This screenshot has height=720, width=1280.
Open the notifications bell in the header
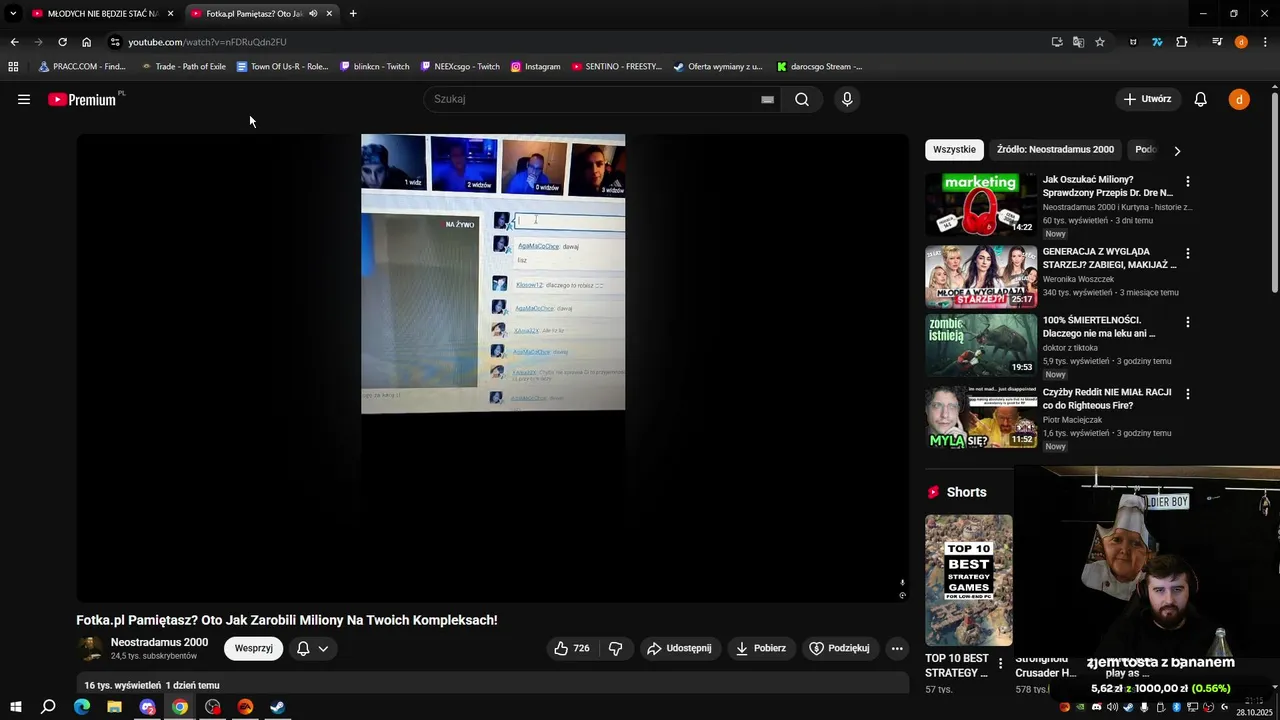pos(1201,99)
